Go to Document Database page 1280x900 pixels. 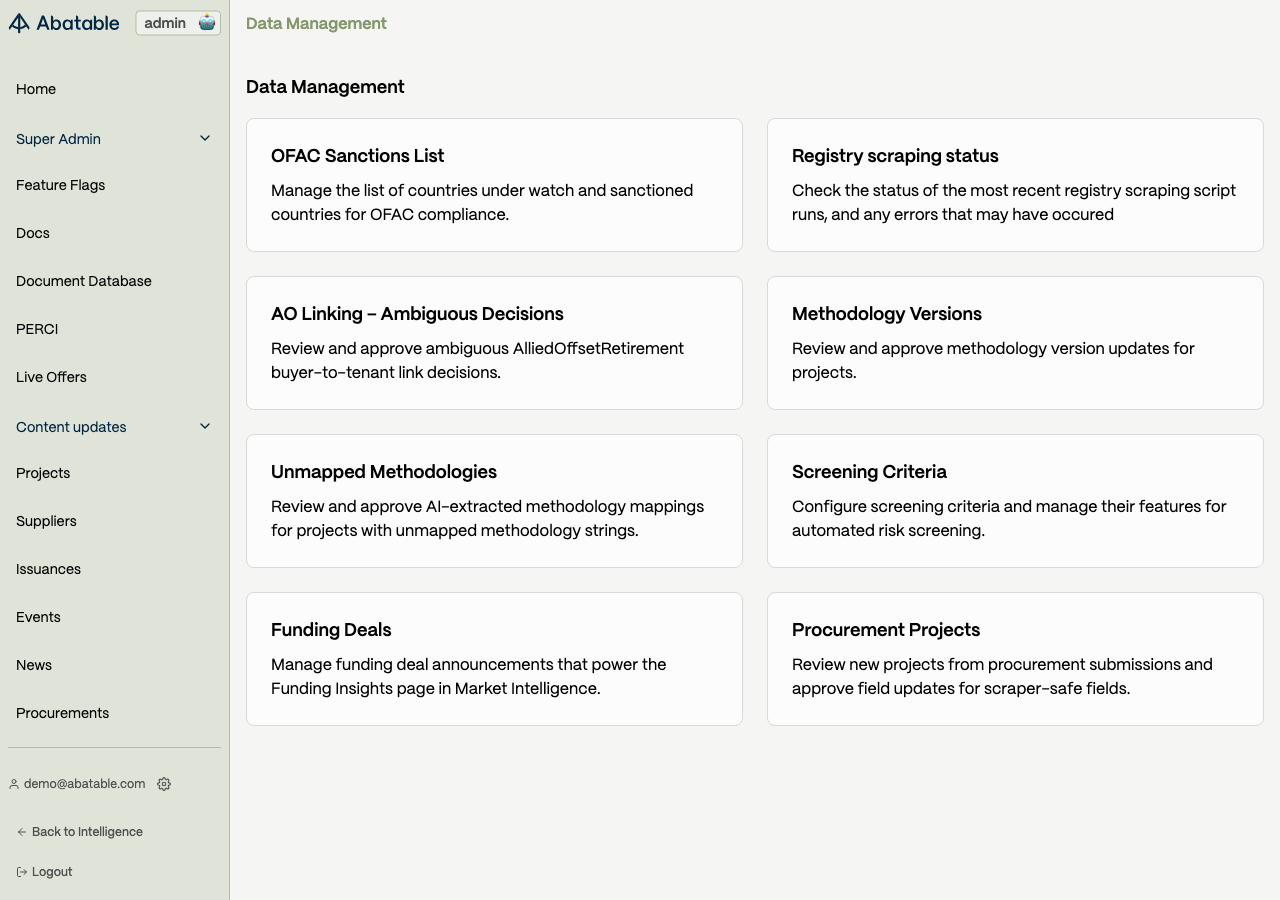pos(84,281)
